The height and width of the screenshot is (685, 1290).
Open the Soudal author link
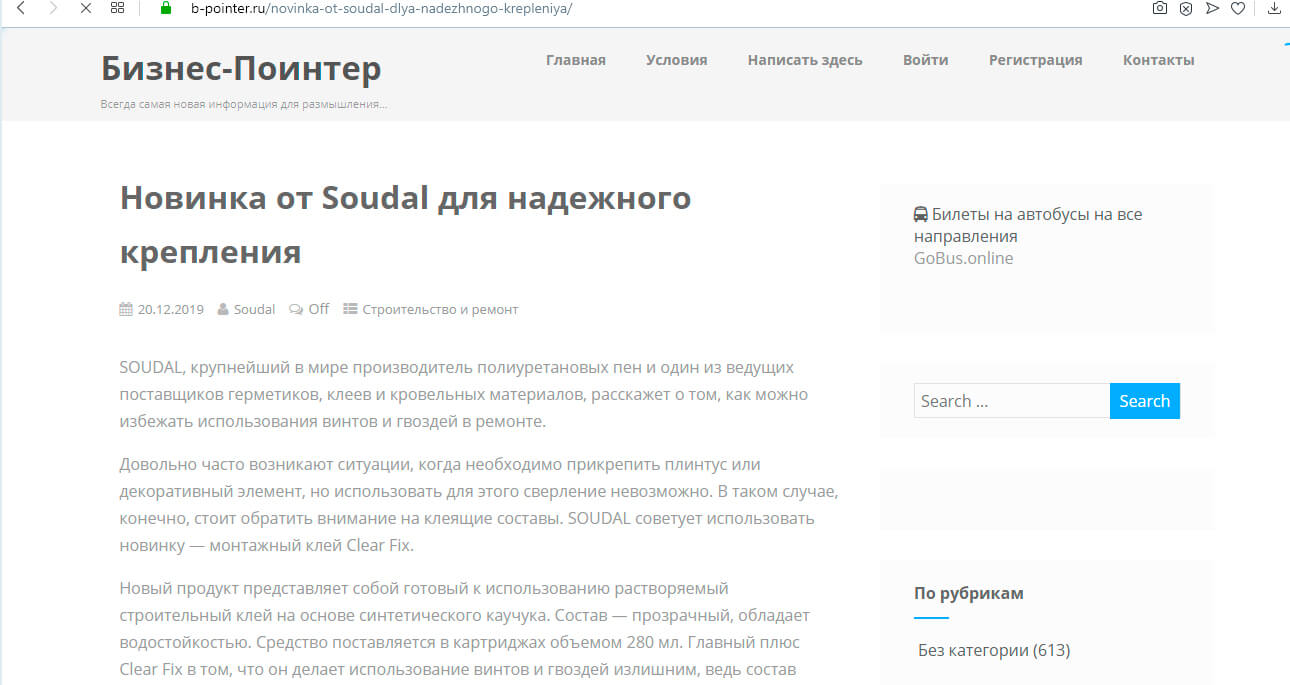254,309
